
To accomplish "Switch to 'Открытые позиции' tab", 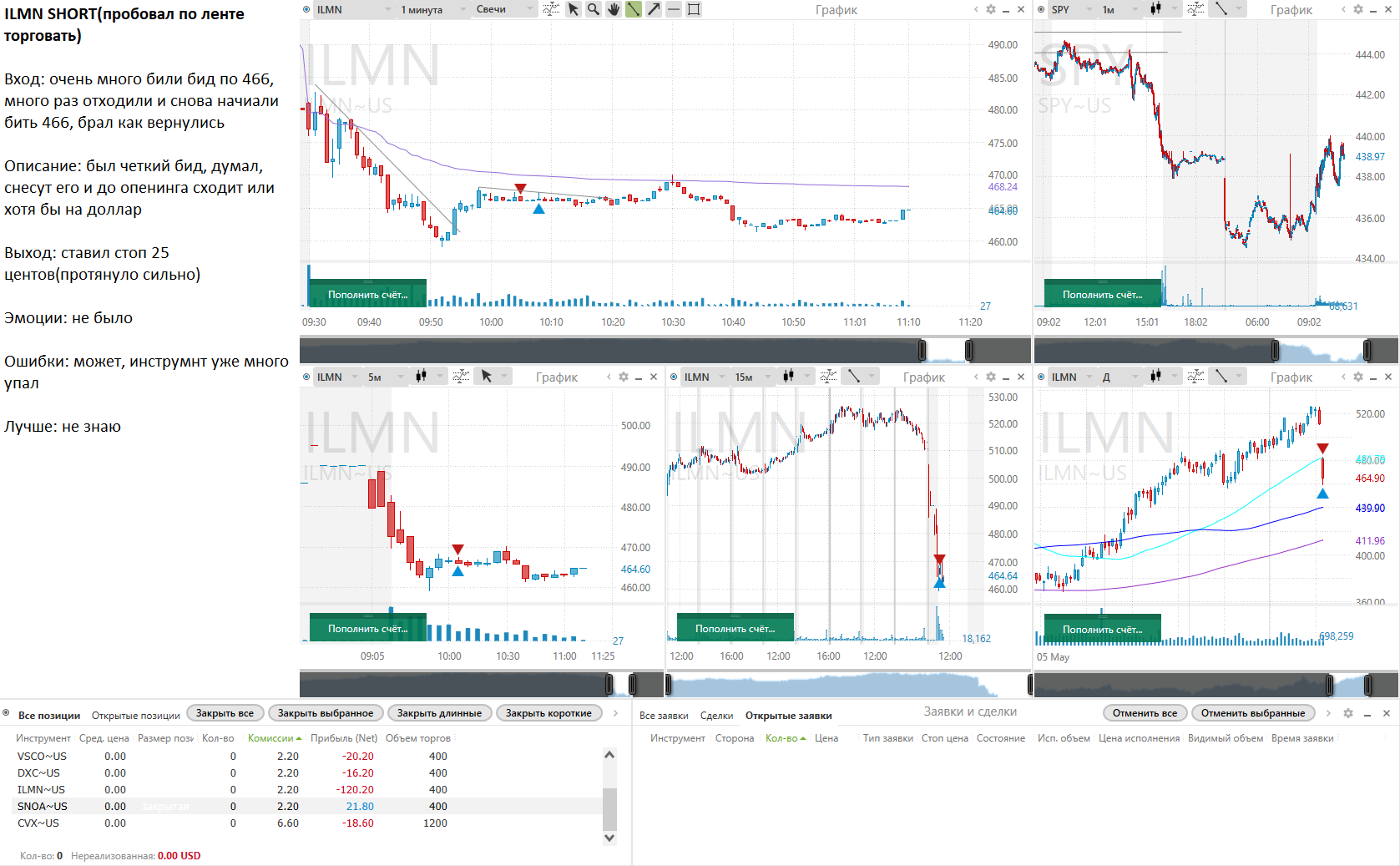I will (136, 716).
